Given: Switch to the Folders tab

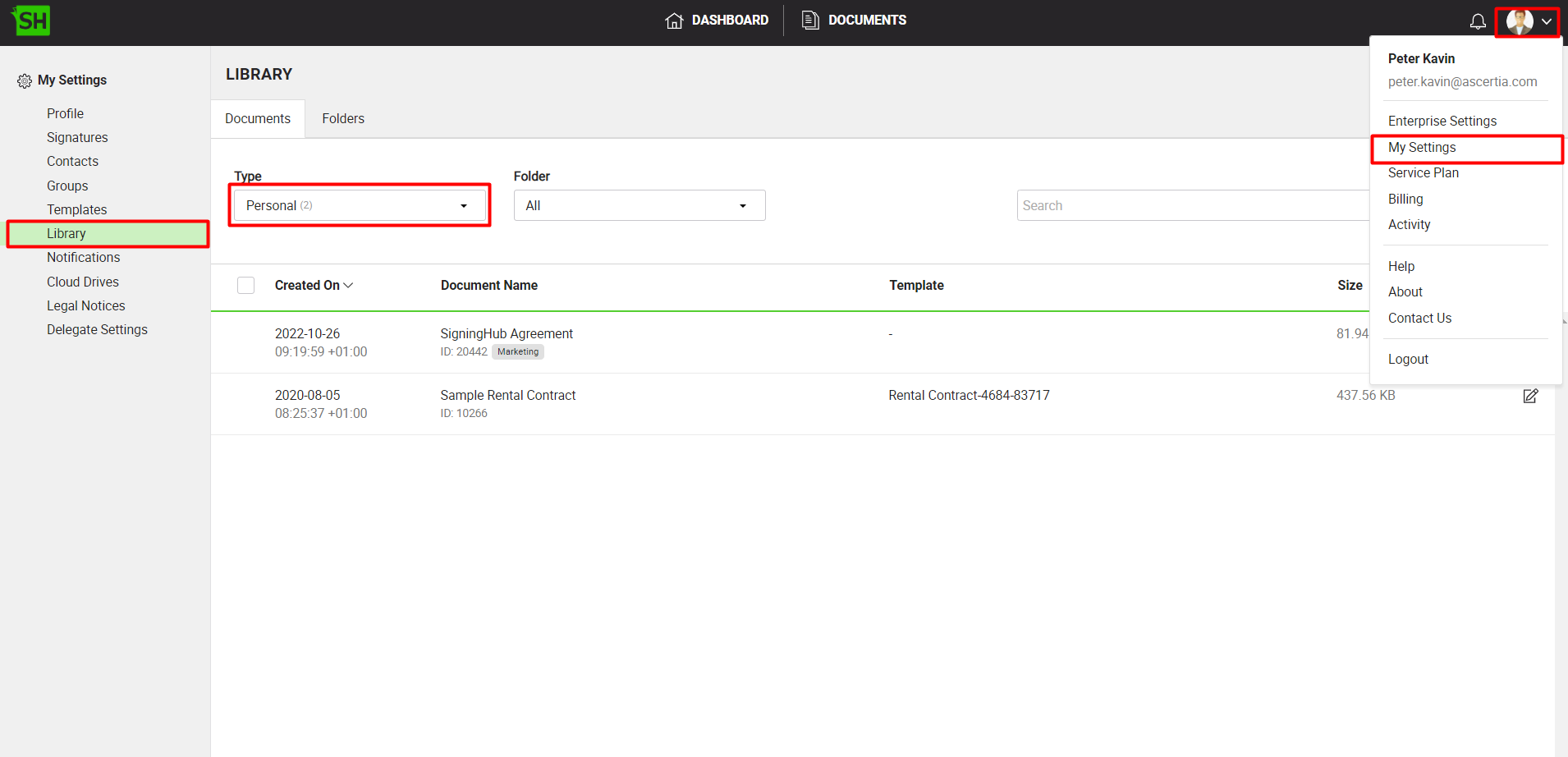Looking at the screenshot, I should pos(342,119).
